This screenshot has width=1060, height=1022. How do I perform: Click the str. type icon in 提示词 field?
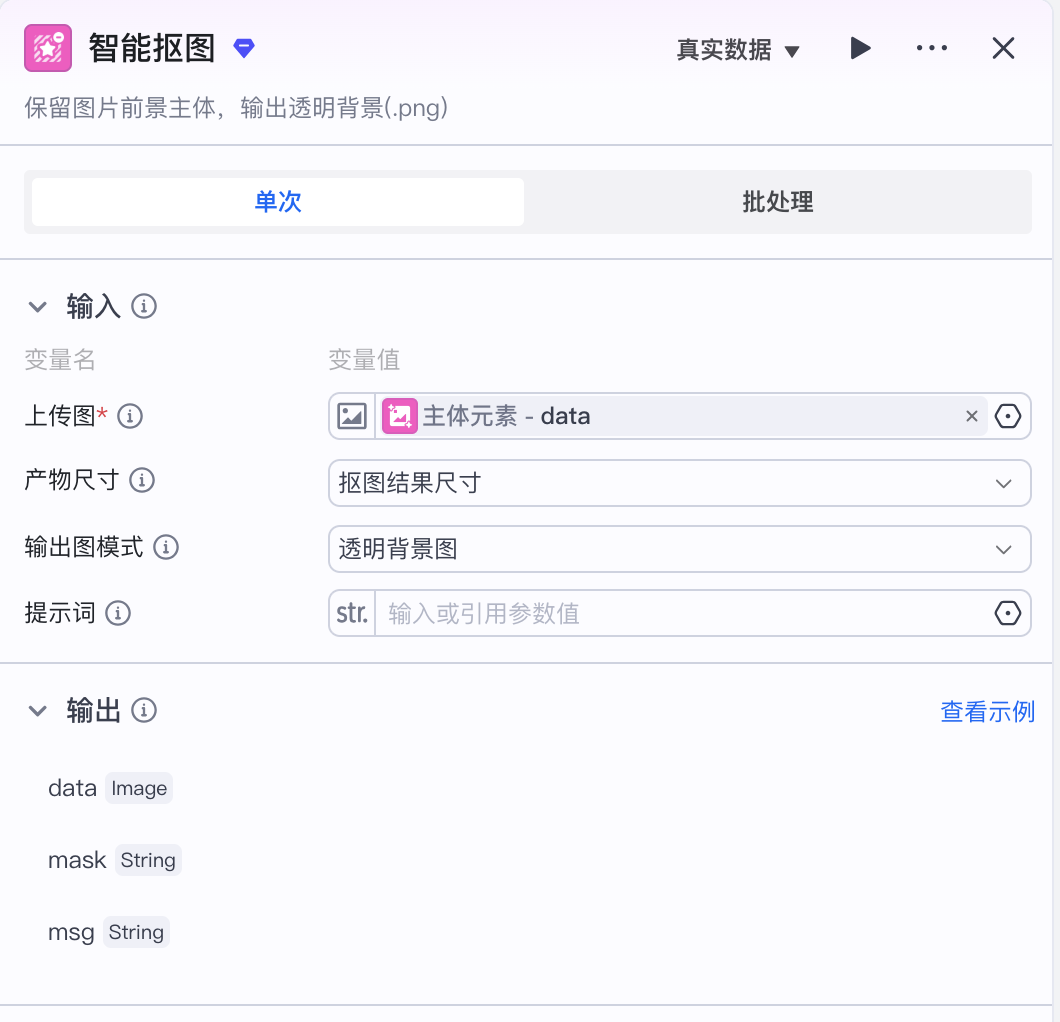352,613
